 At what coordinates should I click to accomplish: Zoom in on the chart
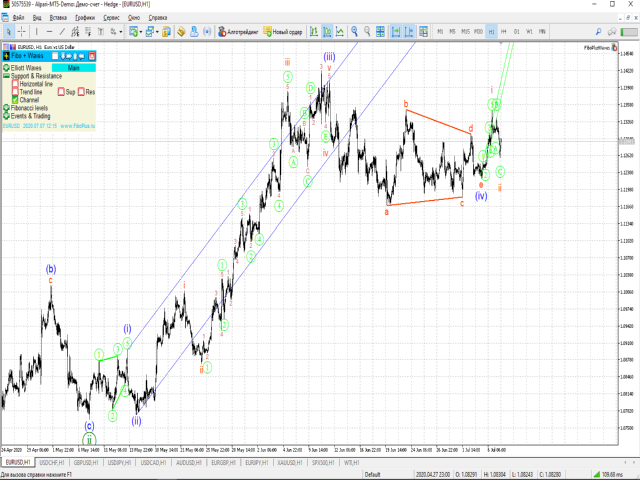coord(354,32)
